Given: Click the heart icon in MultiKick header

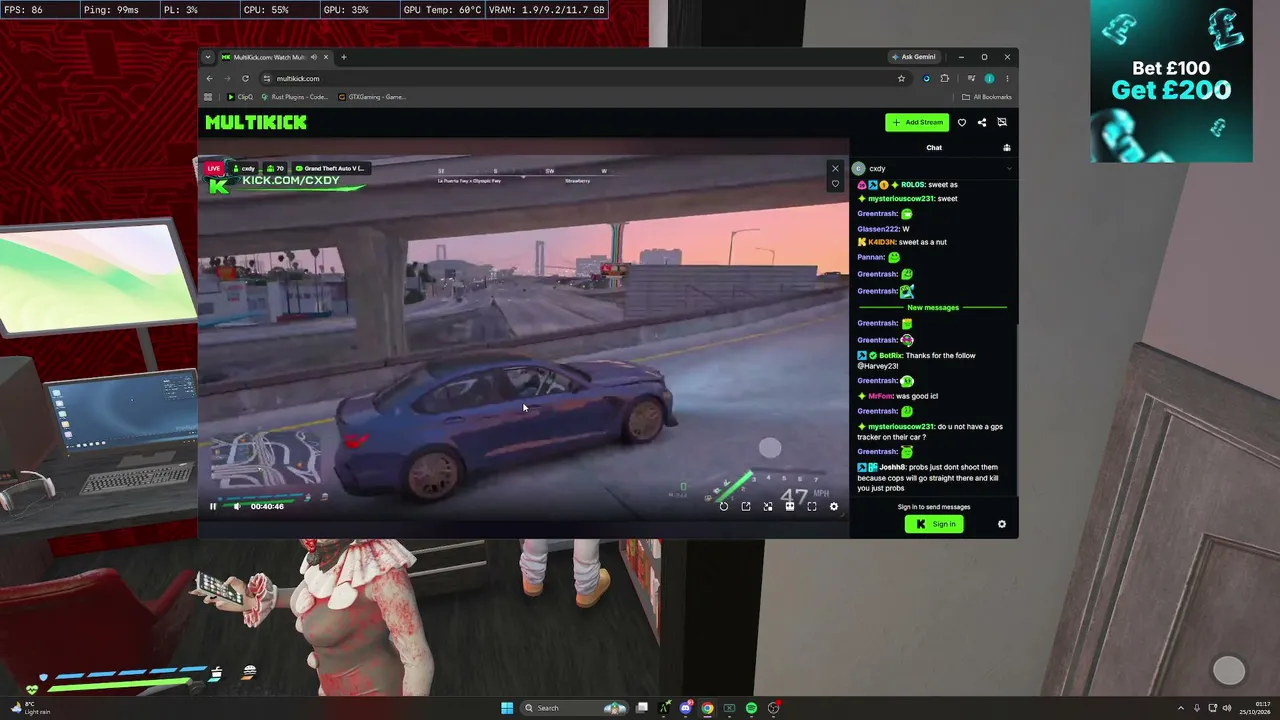Looking at the screenshot, I should [x=962, y=122].
